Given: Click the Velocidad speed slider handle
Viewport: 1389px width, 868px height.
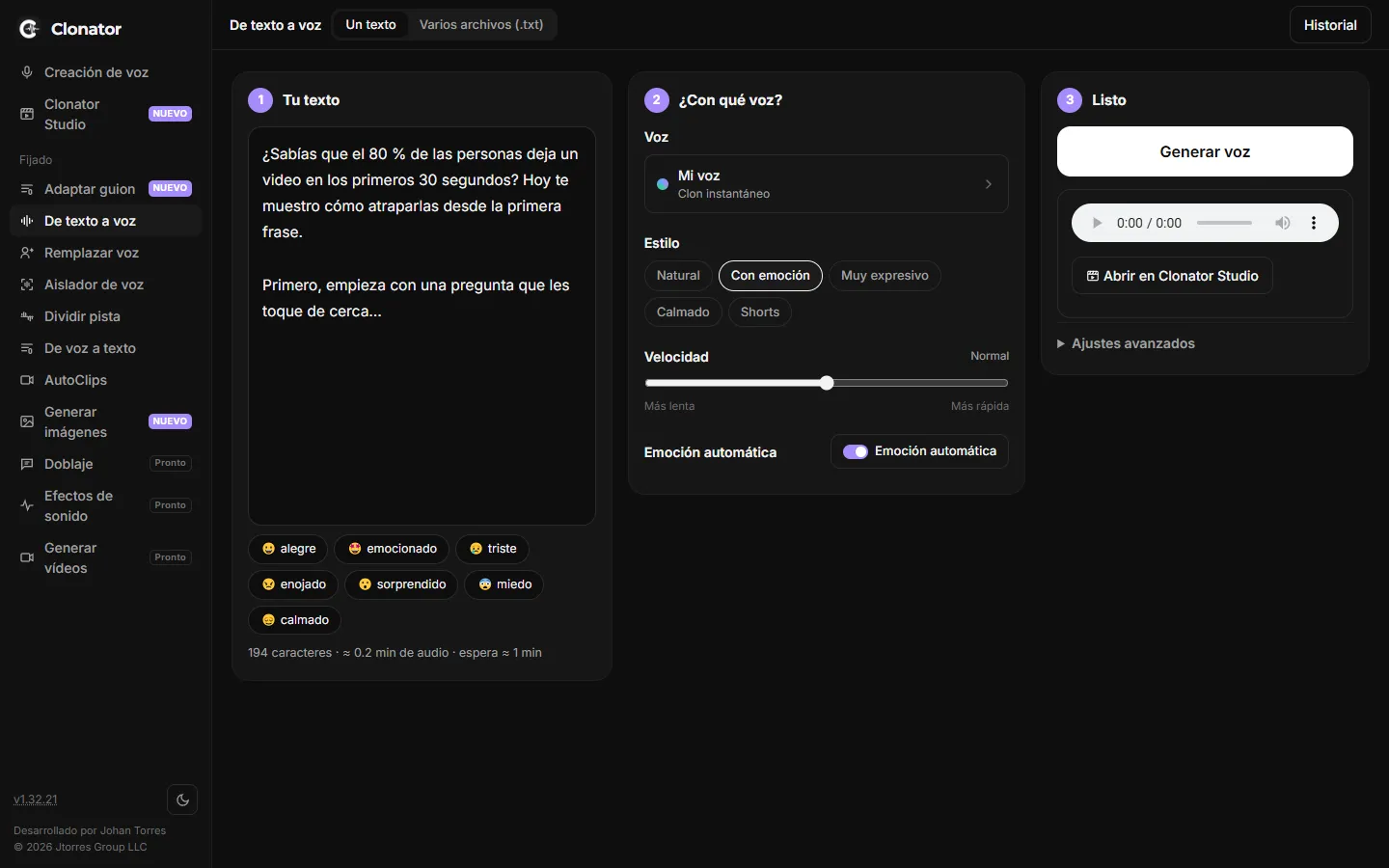Looking at the screenshot, I should tap(827, 383).
